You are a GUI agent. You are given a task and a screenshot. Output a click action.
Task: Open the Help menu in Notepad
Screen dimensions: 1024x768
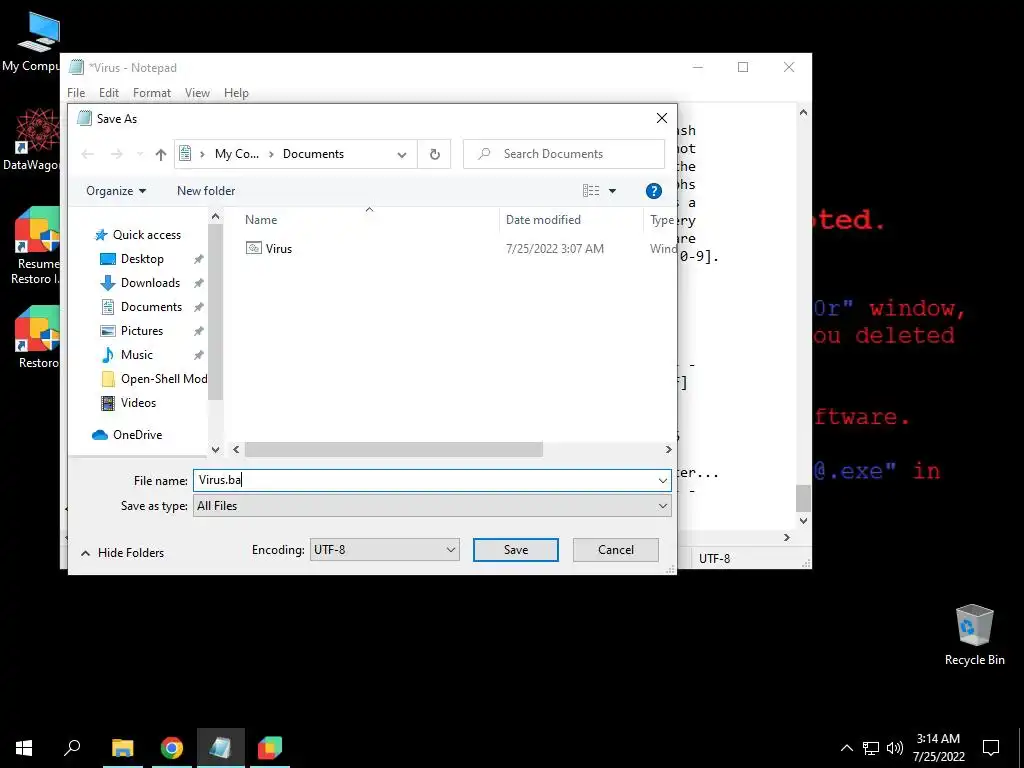236,93
